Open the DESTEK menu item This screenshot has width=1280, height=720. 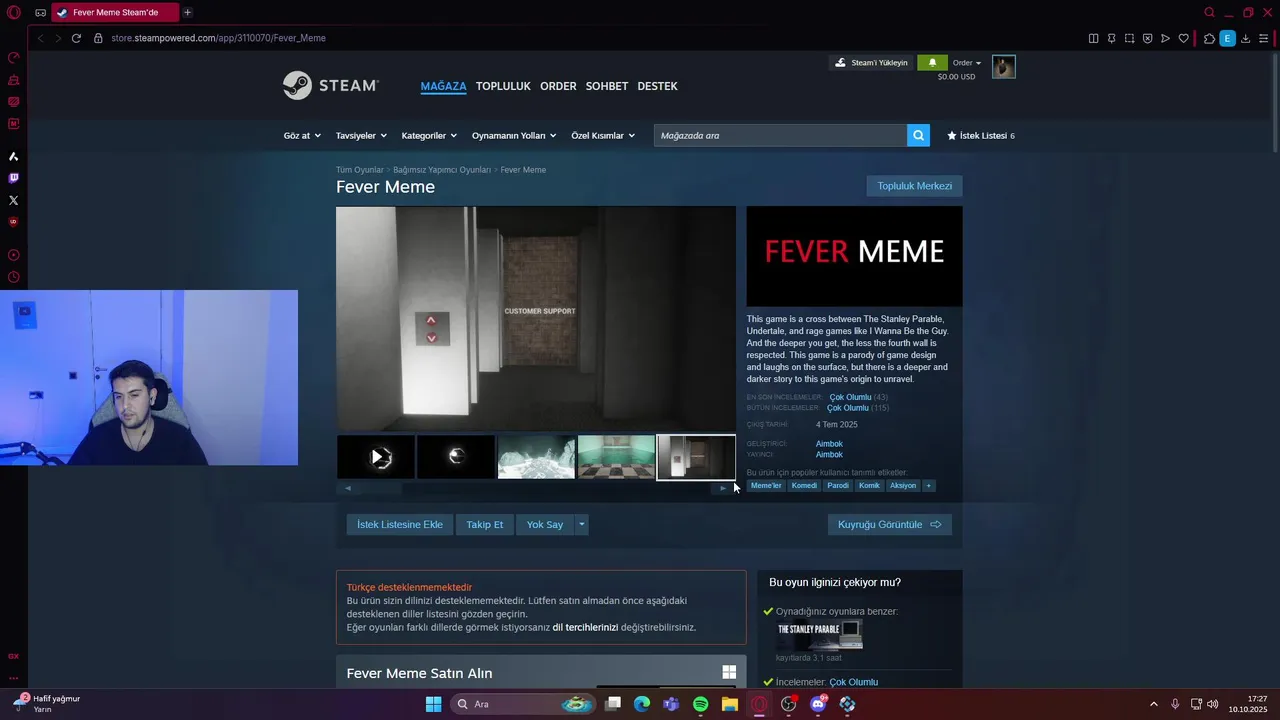tap(657, 86)
